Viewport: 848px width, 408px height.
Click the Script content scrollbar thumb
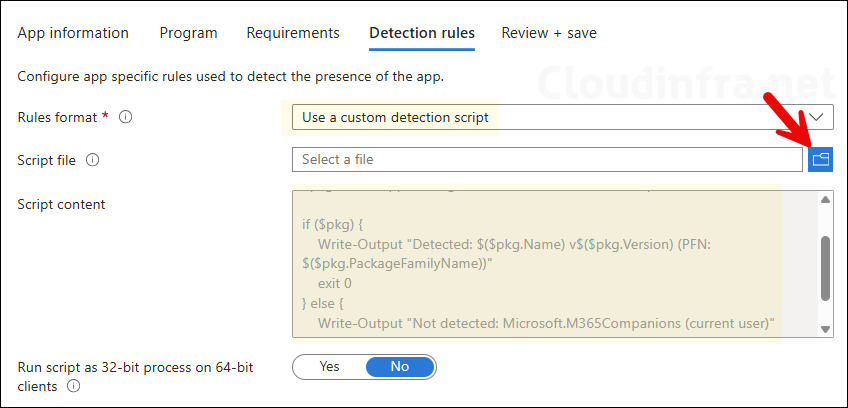[825, 267]
